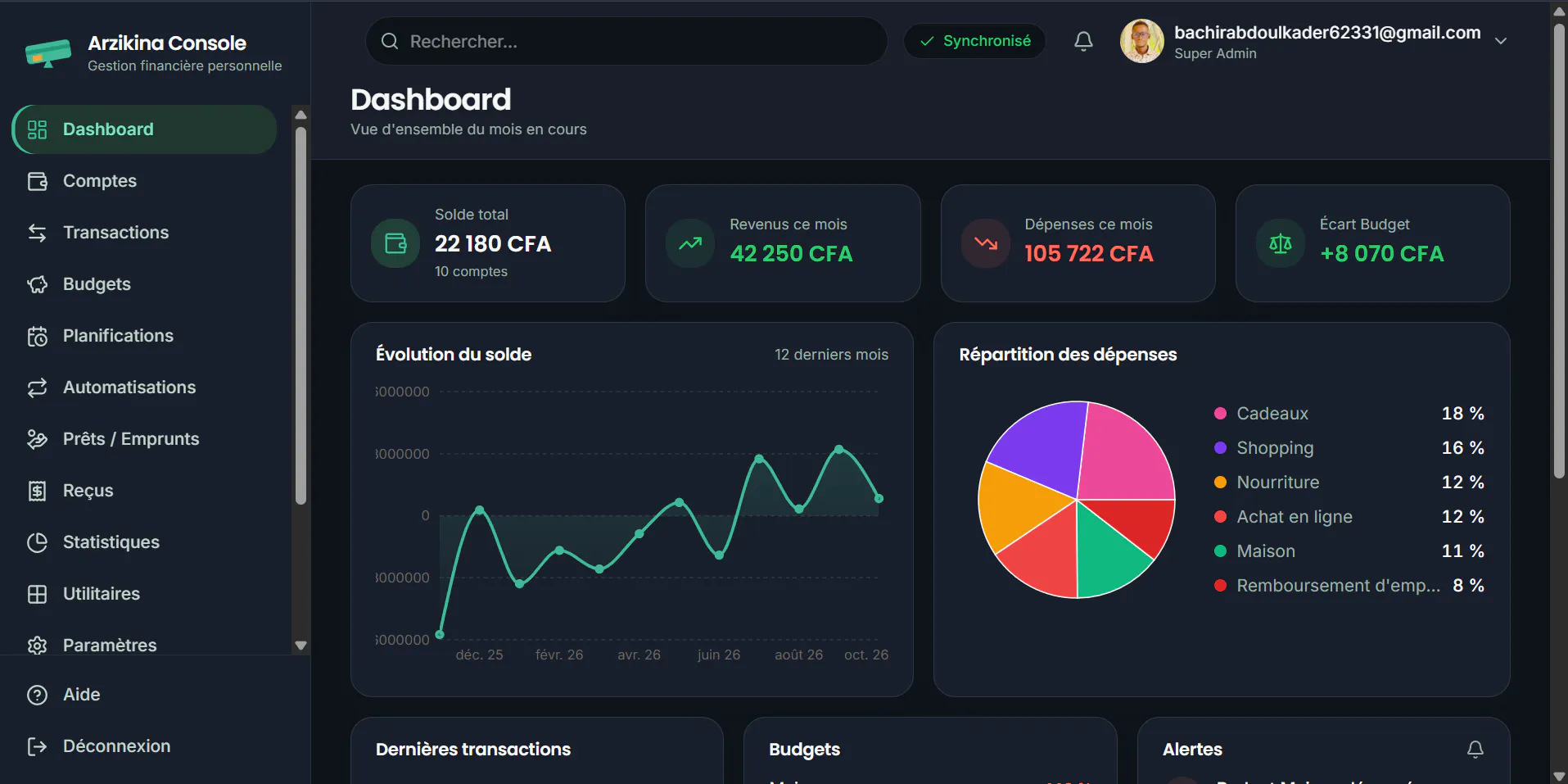
Task: Click the "12 derniers mois" label
Action: pos(831,355)
